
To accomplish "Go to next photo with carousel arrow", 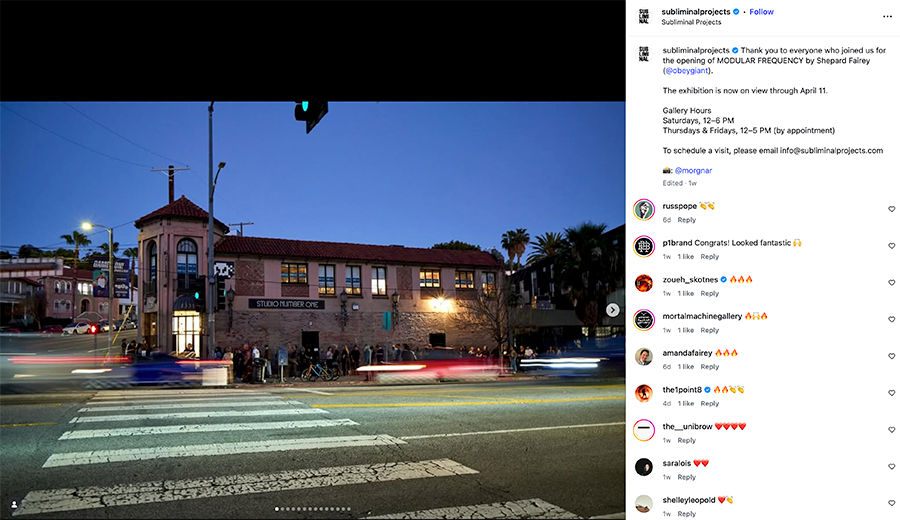I will (612, 310).
